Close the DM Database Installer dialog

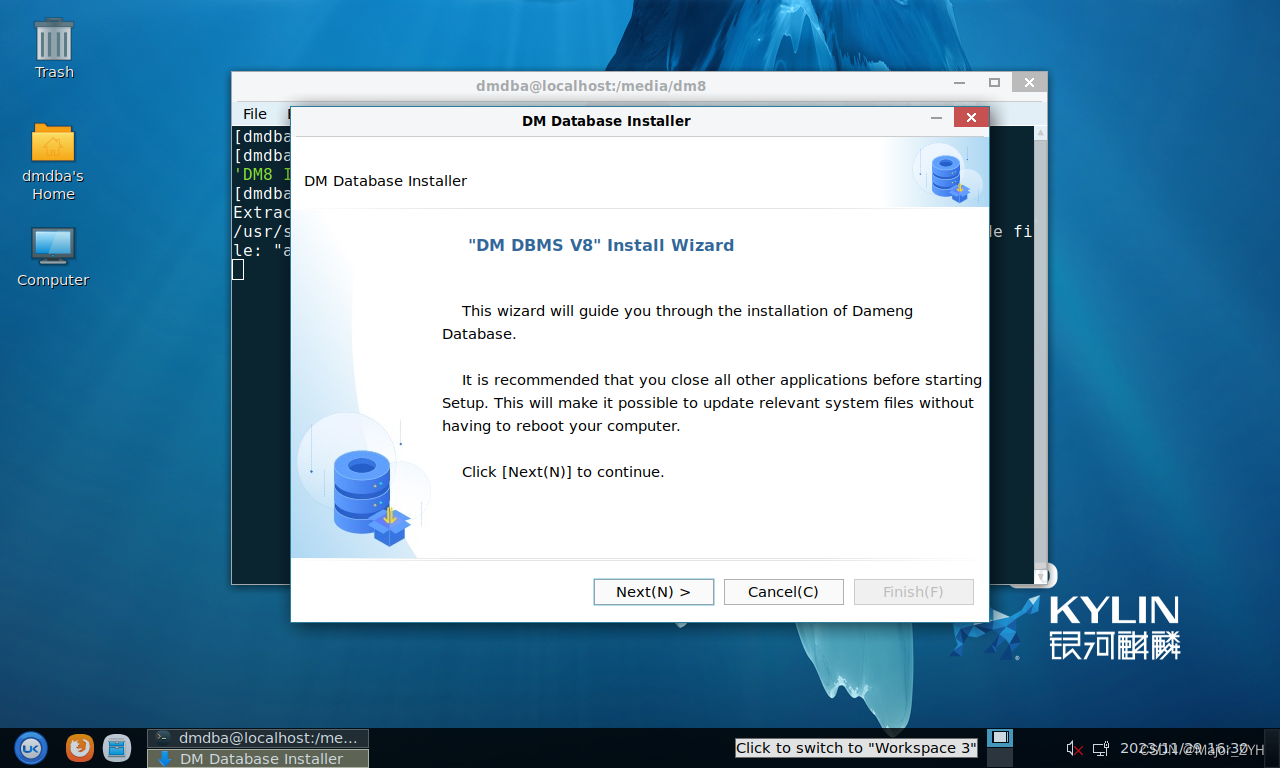pos(971,118)
